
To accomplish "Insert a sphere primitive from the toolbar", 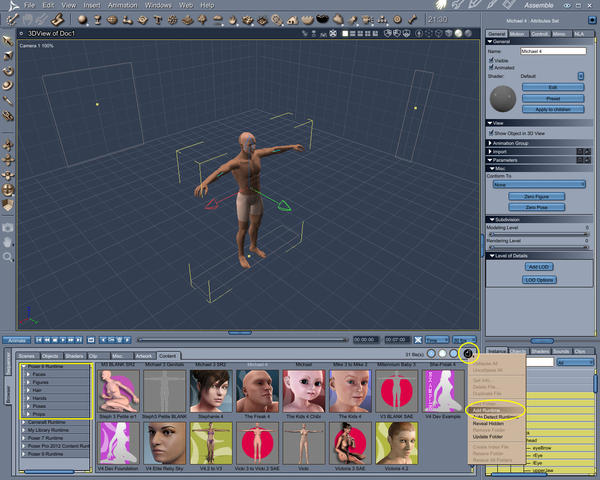I will 82,19.
